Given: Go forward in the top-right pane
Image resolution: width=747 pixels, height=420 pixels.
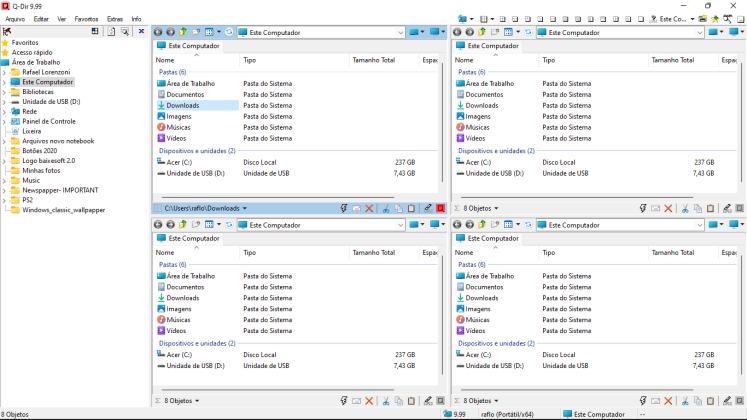Looking at the screenshot, I should (469, 32).
